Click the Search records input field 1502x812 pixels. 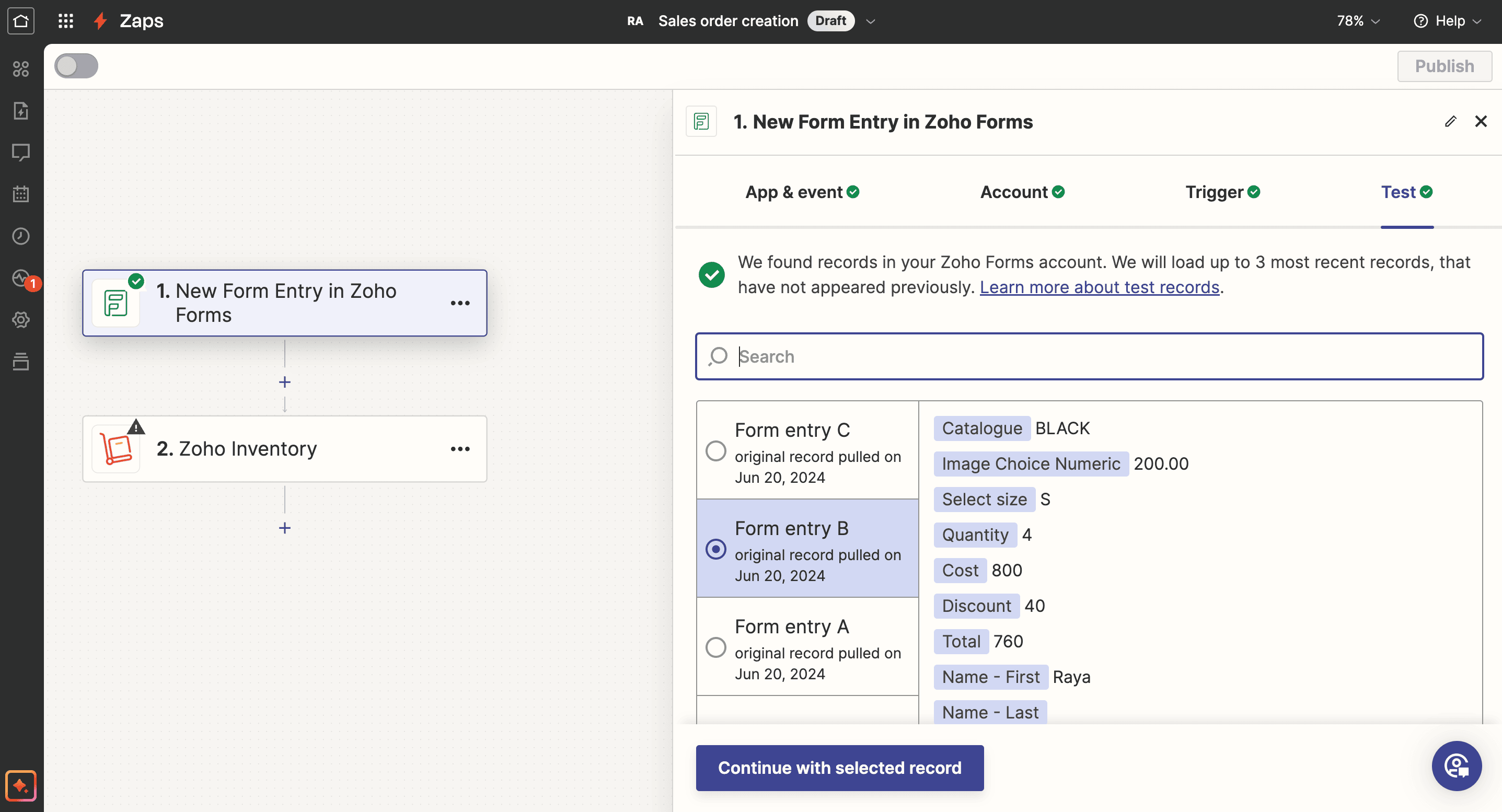1089,356
